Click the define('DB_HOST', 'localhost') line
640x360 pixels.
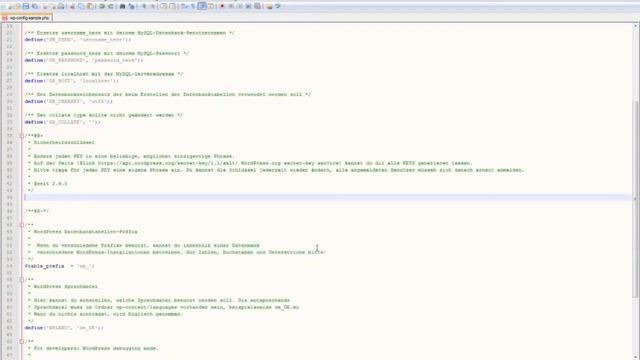coord(71,81)
